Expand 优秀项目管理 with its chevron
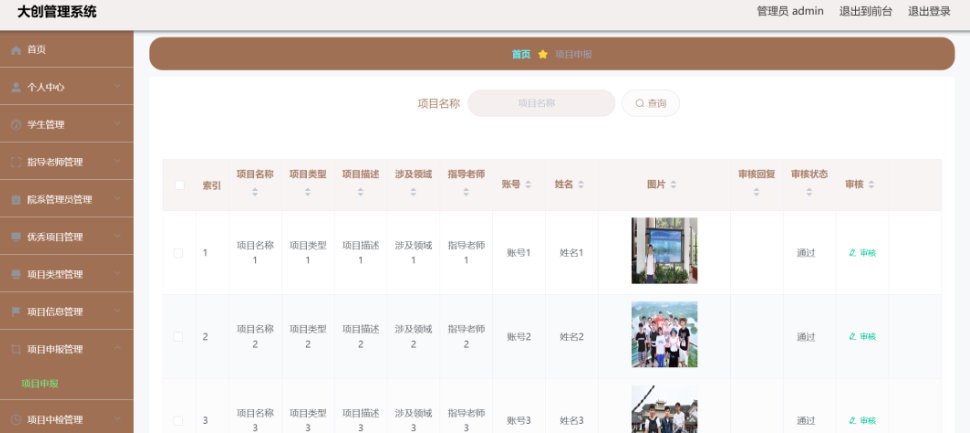The height and width of the screenshot is (433, 970). [x=118, y=237]
